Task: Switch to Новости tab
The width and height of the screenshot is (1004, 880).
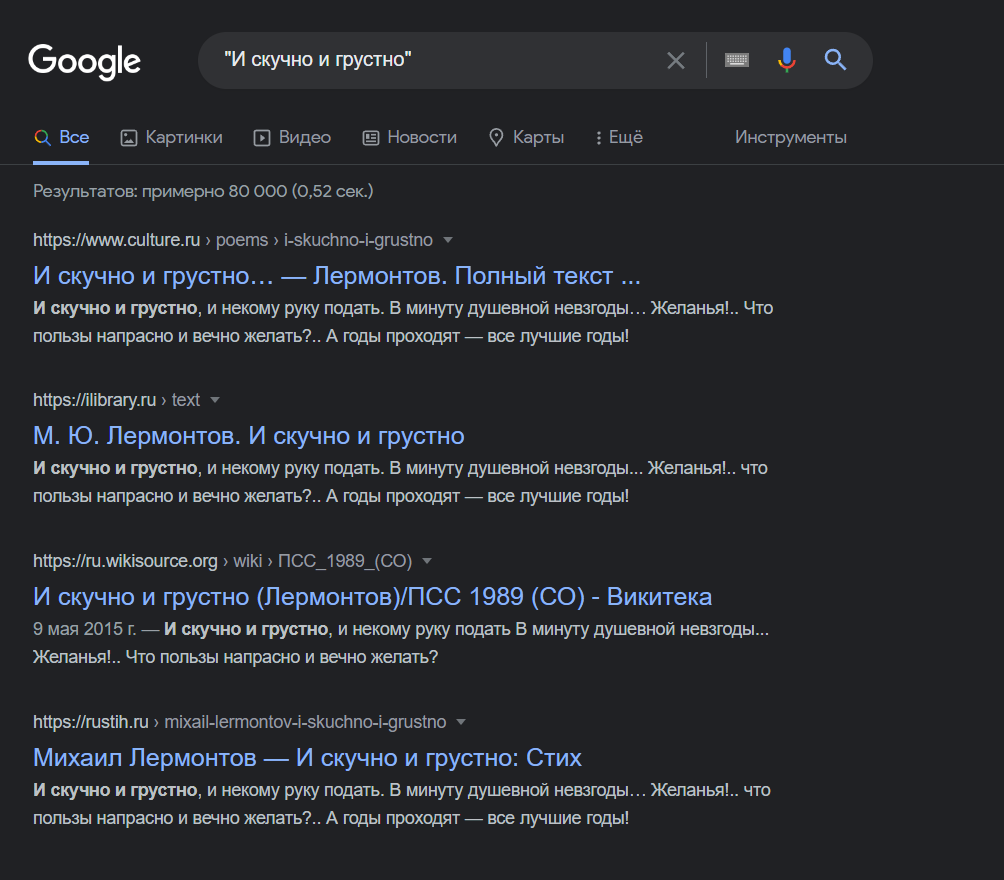Action: (x=409, y=137)
